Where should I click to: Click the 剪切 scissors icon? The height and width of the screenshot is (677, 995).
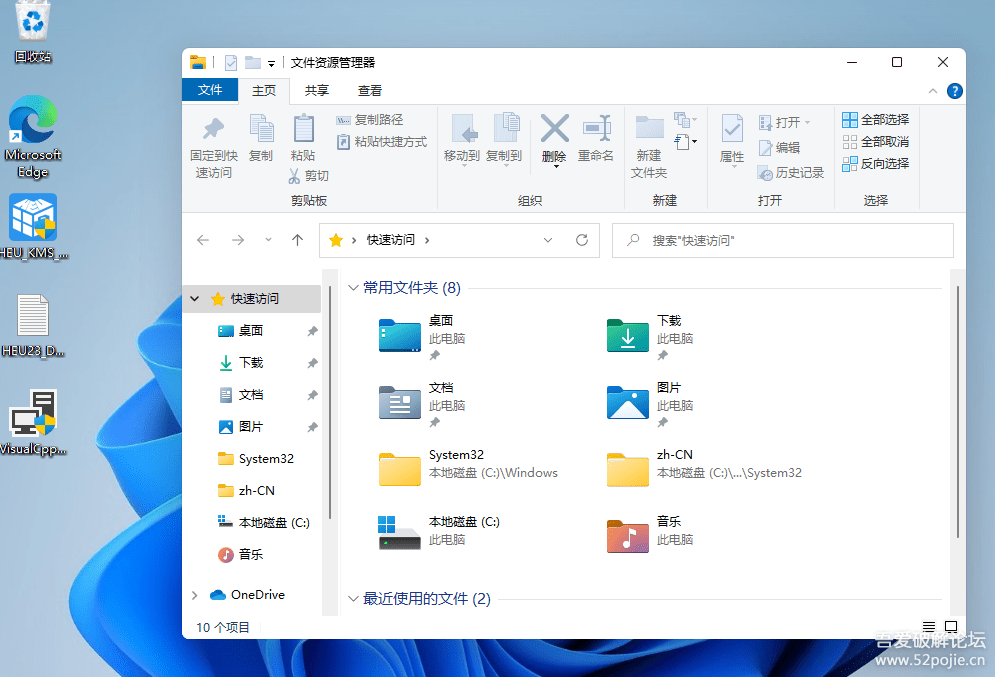[x=294, y=176]
